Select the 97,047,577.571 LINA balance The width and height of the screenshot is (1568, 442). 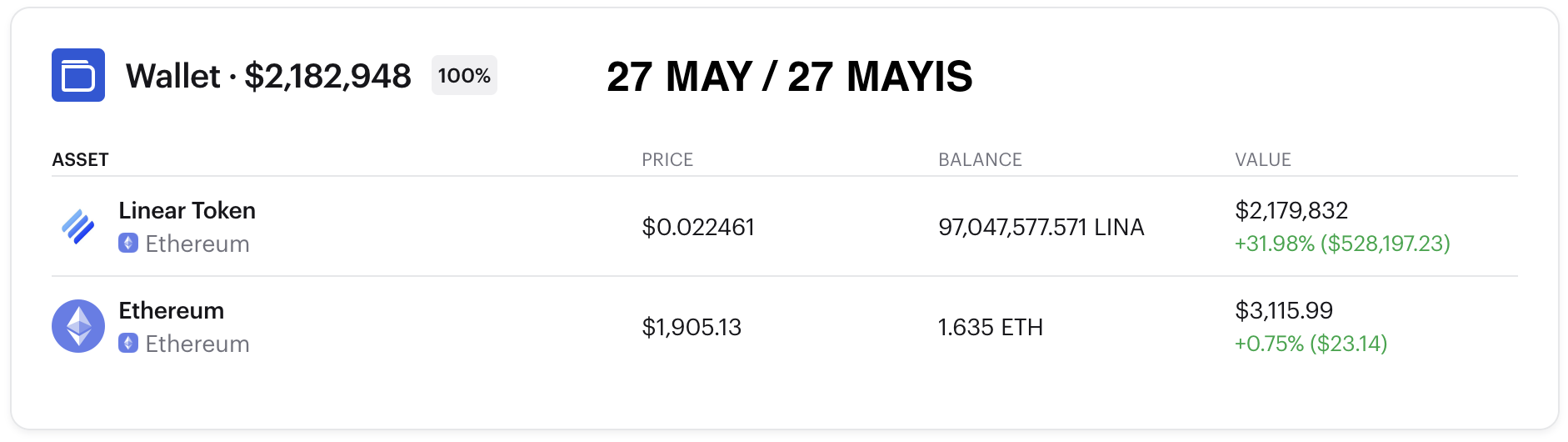[1041, 227]
